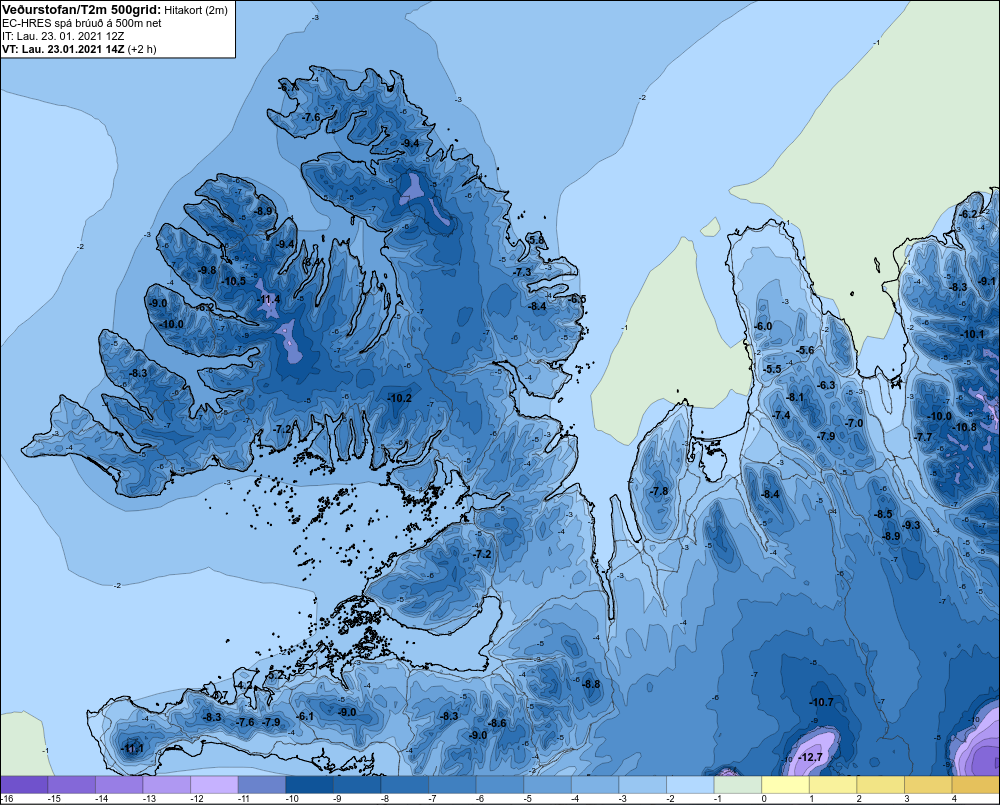1000x805 pixels.
Task: Click the -7.4 temperature label
Action: 781,415
